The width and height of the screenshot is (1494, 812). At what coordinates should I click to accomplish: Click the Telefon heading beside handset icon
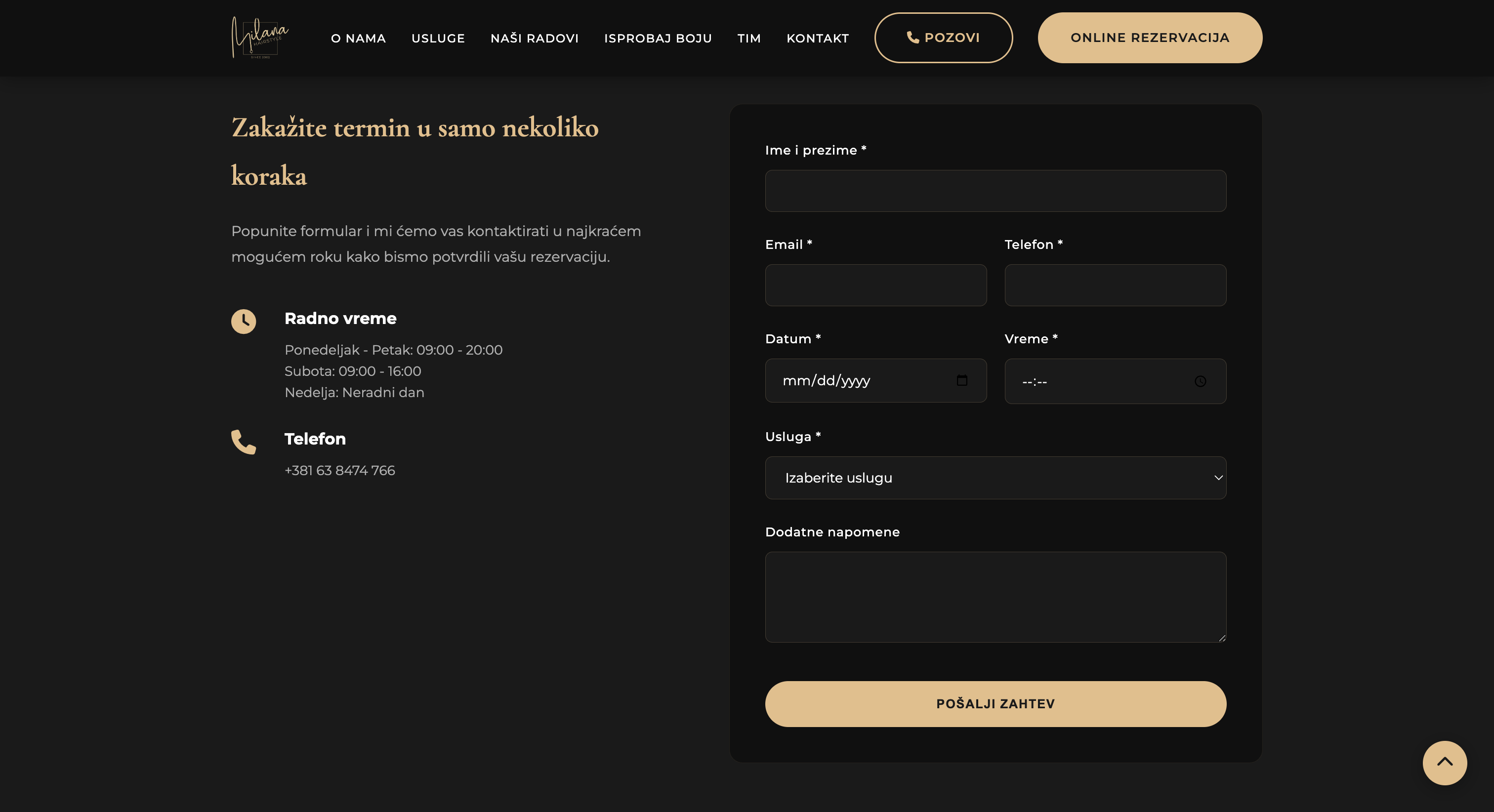point(315,439)
